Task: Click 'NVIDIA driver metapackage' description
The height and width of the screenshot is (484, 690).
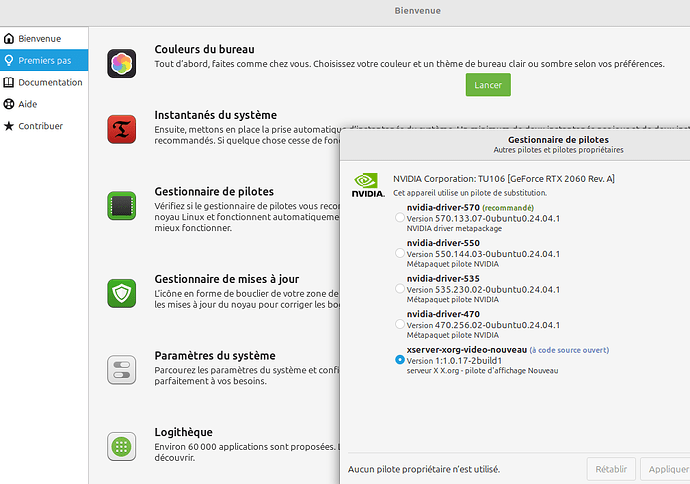Action: tap(454, 228)
